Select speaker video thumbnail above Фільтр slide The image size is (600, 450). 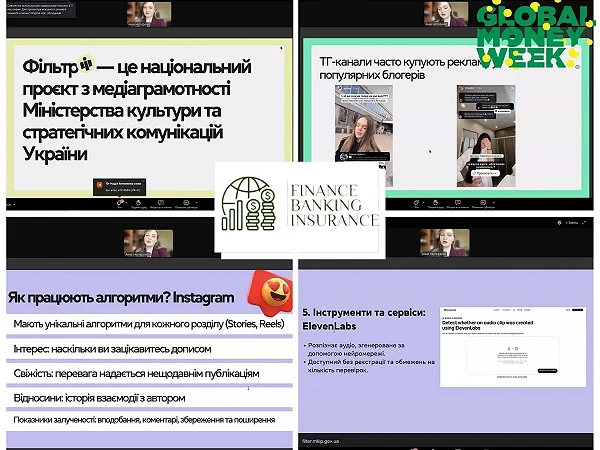(148, 19)
